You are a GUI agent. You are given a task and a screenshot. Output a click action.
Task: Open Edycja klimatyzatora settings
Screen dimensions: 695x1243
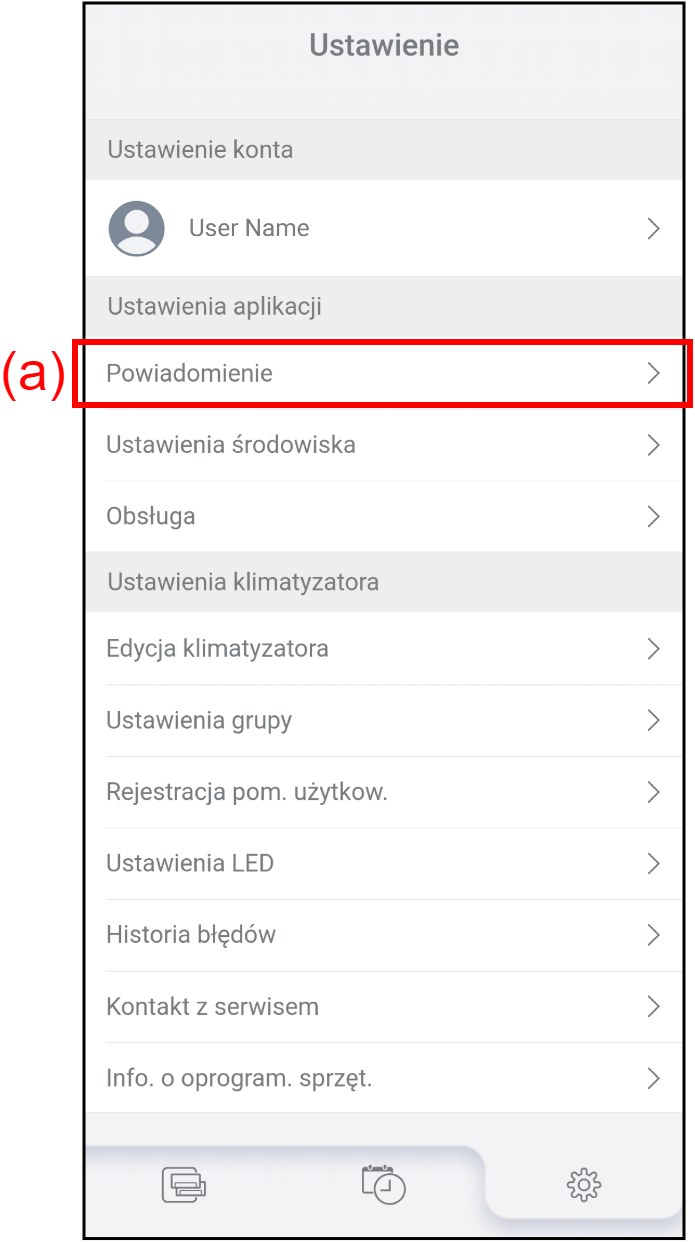click(x=217, y=649)
